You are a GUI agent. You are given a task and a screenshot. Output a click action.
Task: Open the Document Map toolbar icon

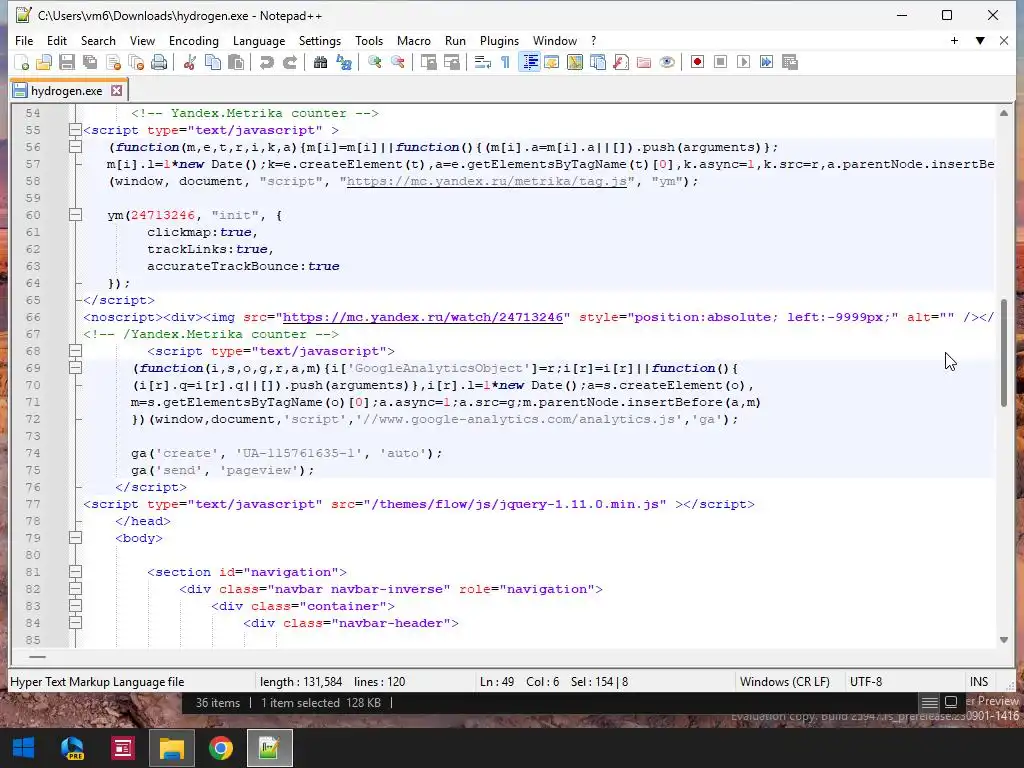(575, 62)
